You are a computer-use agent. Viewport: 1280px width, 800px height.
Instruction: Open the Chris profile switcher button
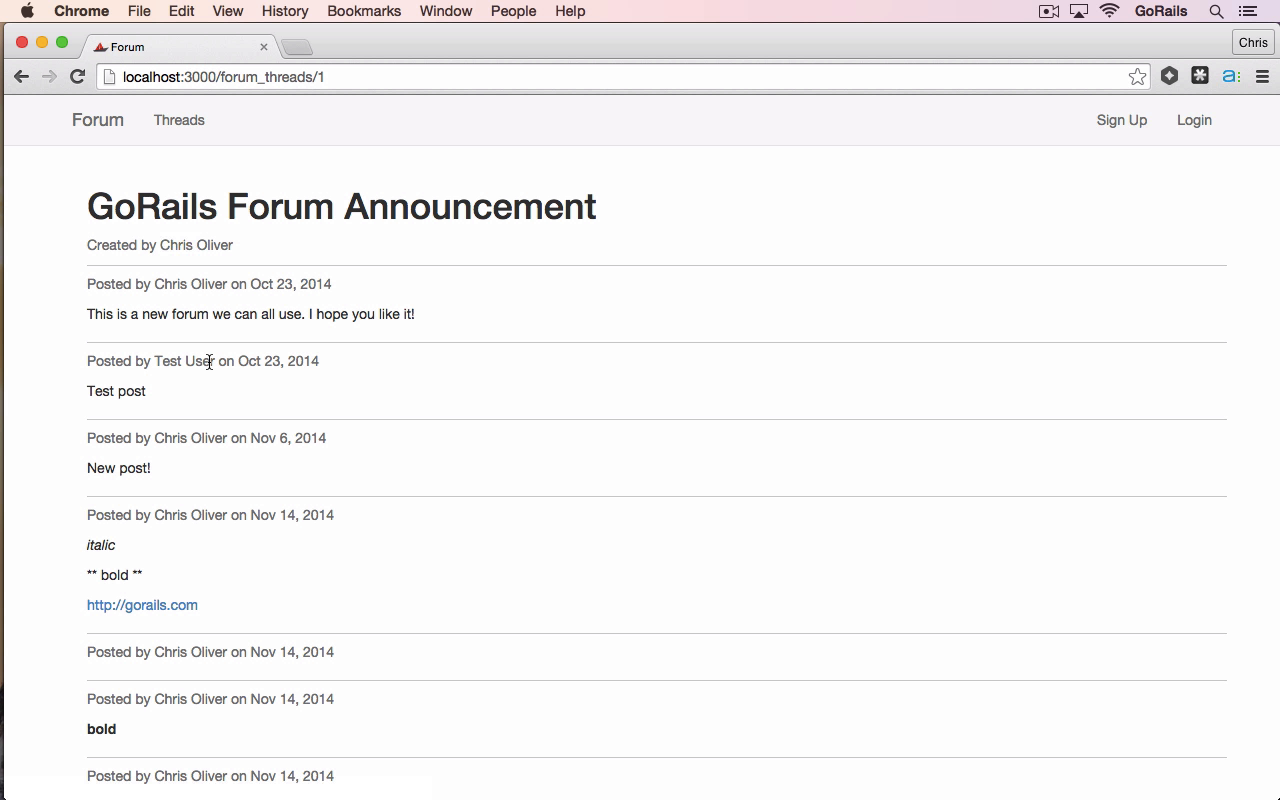coord(1253,42)
